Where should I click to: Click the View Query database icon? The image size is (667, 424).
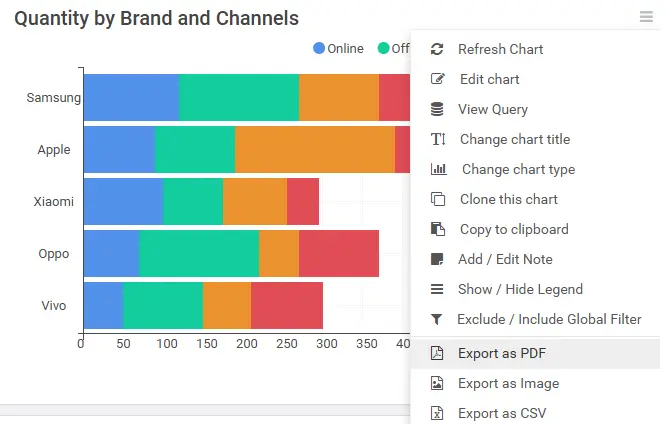tap(437, 109)
